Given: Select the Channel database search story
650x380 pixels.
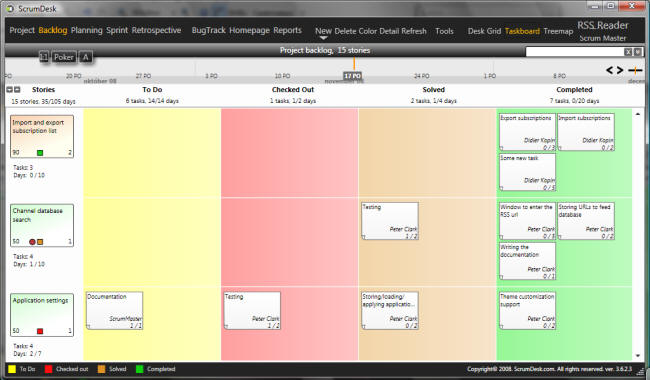Looking at the screenshot, I should coord(42,225).
